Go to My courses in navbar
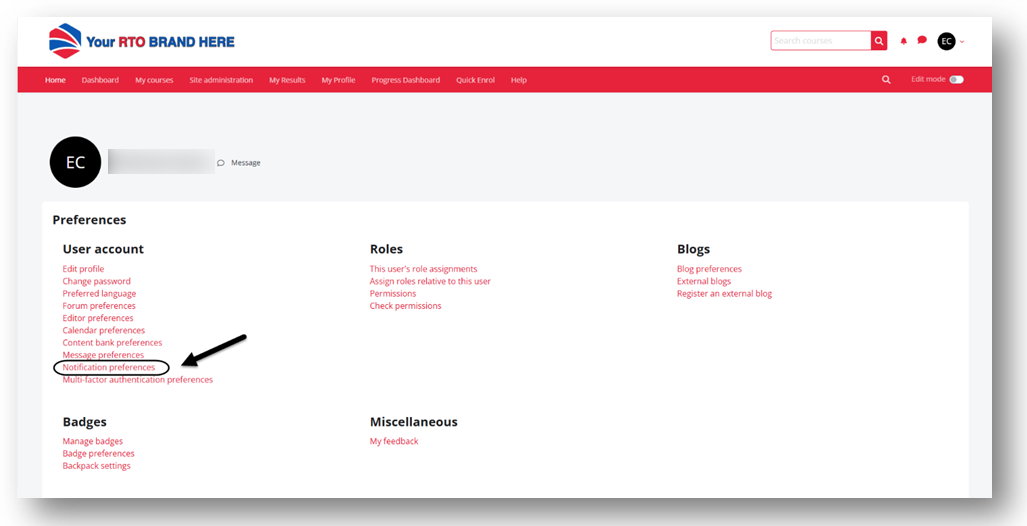Viewport: 1027px width, 526px height. [x=154, y=80]
